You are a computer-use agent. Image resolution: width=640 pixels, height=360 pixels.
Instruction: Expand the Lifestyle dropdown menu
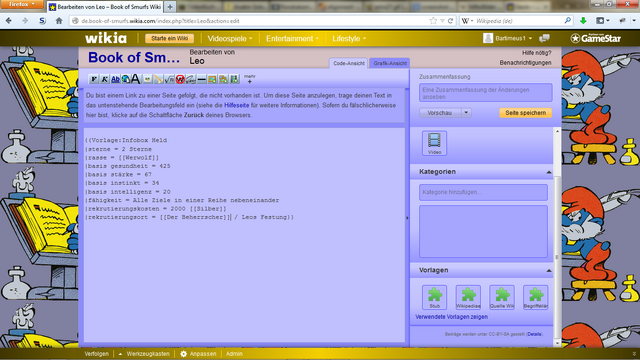click(x=349, y=38)
